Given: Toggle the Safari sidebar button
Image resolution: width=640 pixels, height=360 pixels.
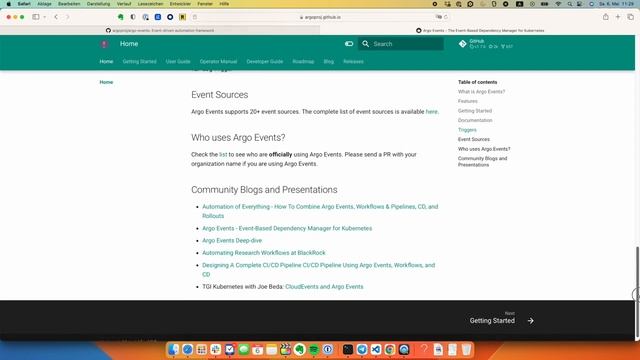Looking at the screenshot, I should (36, 17).
